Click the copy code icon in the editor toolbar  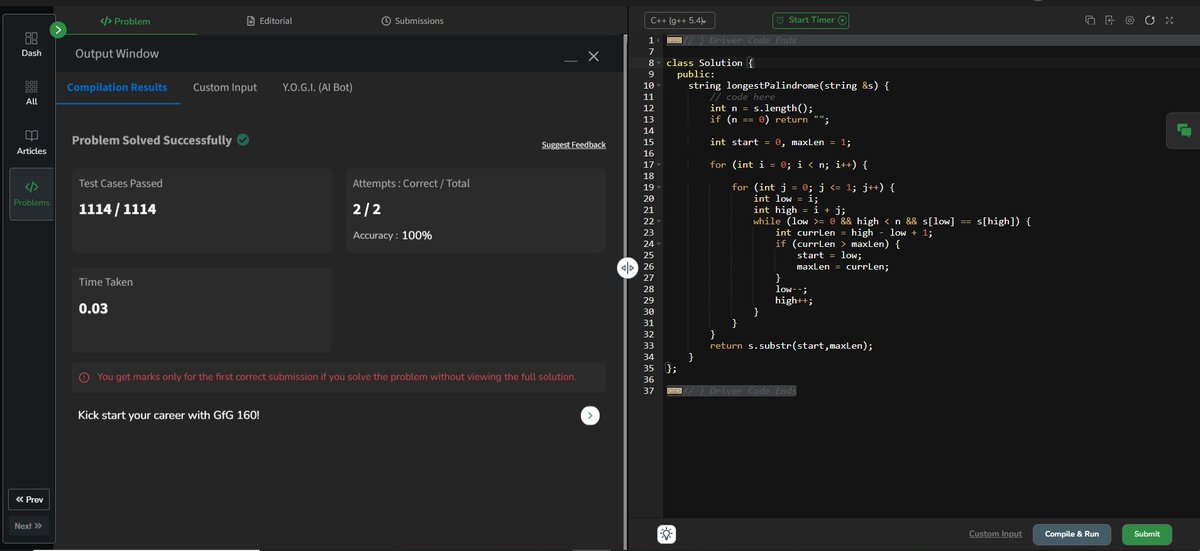(x=1091, y=20)
